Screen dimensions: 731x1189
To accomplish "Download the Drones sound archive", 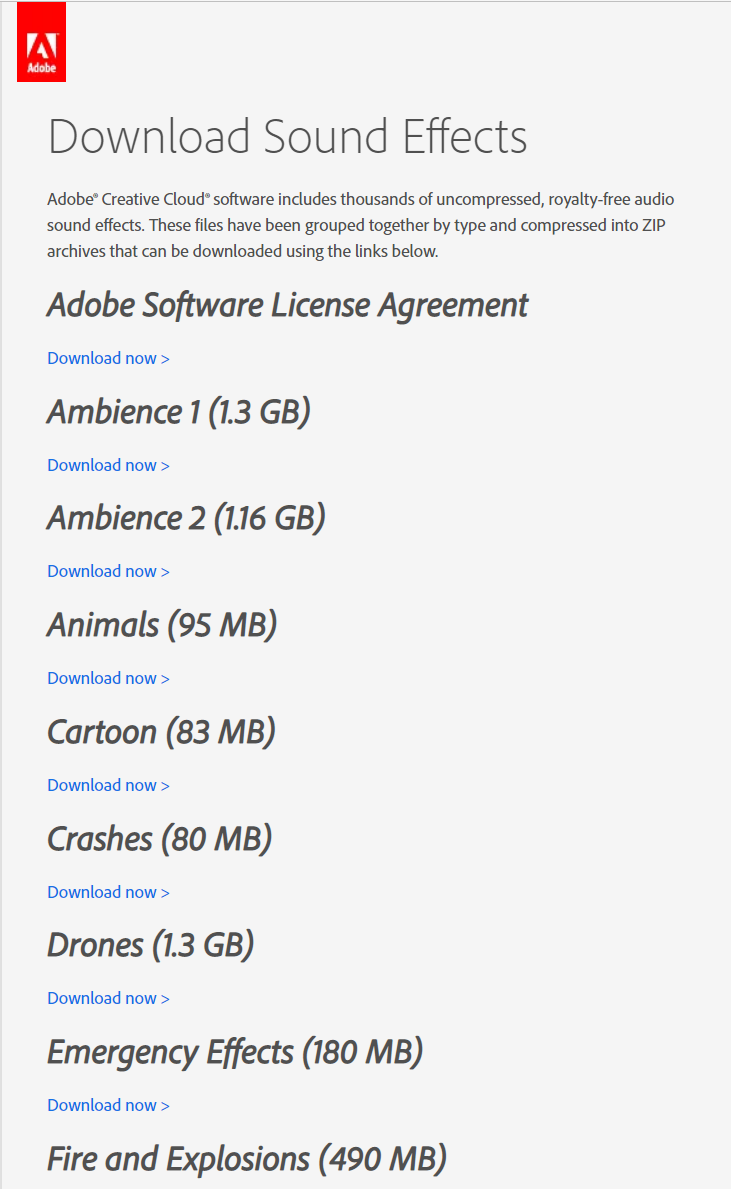I will tap(108, 998).
